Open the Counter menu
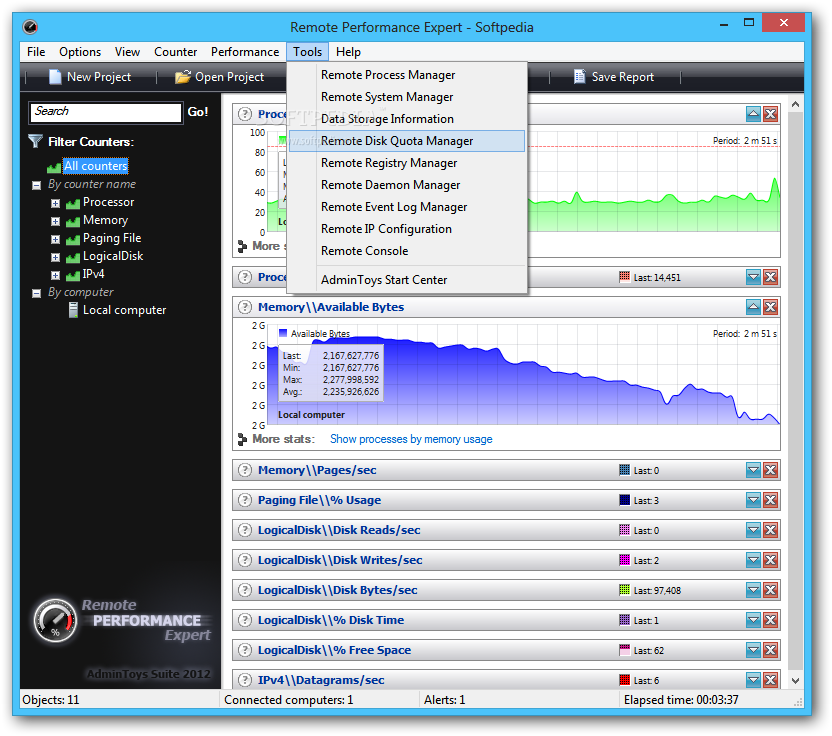This screenshot has height=736, width=832. click(176, 52)
